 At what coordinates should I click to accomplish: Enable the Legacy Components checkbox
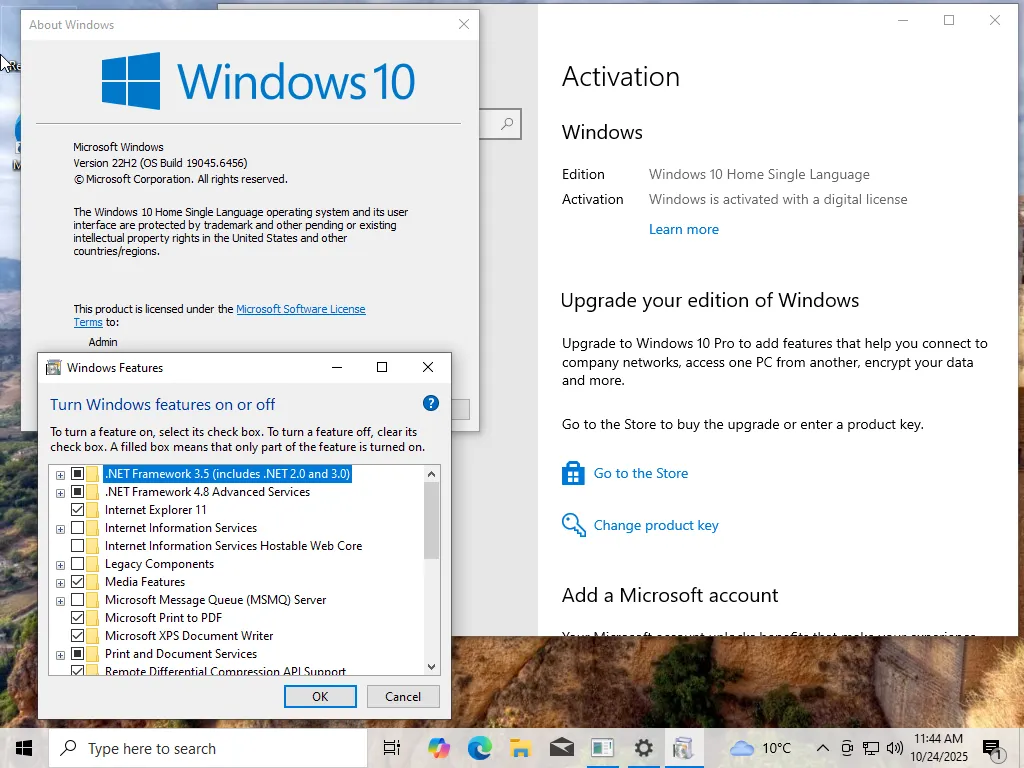77,564
